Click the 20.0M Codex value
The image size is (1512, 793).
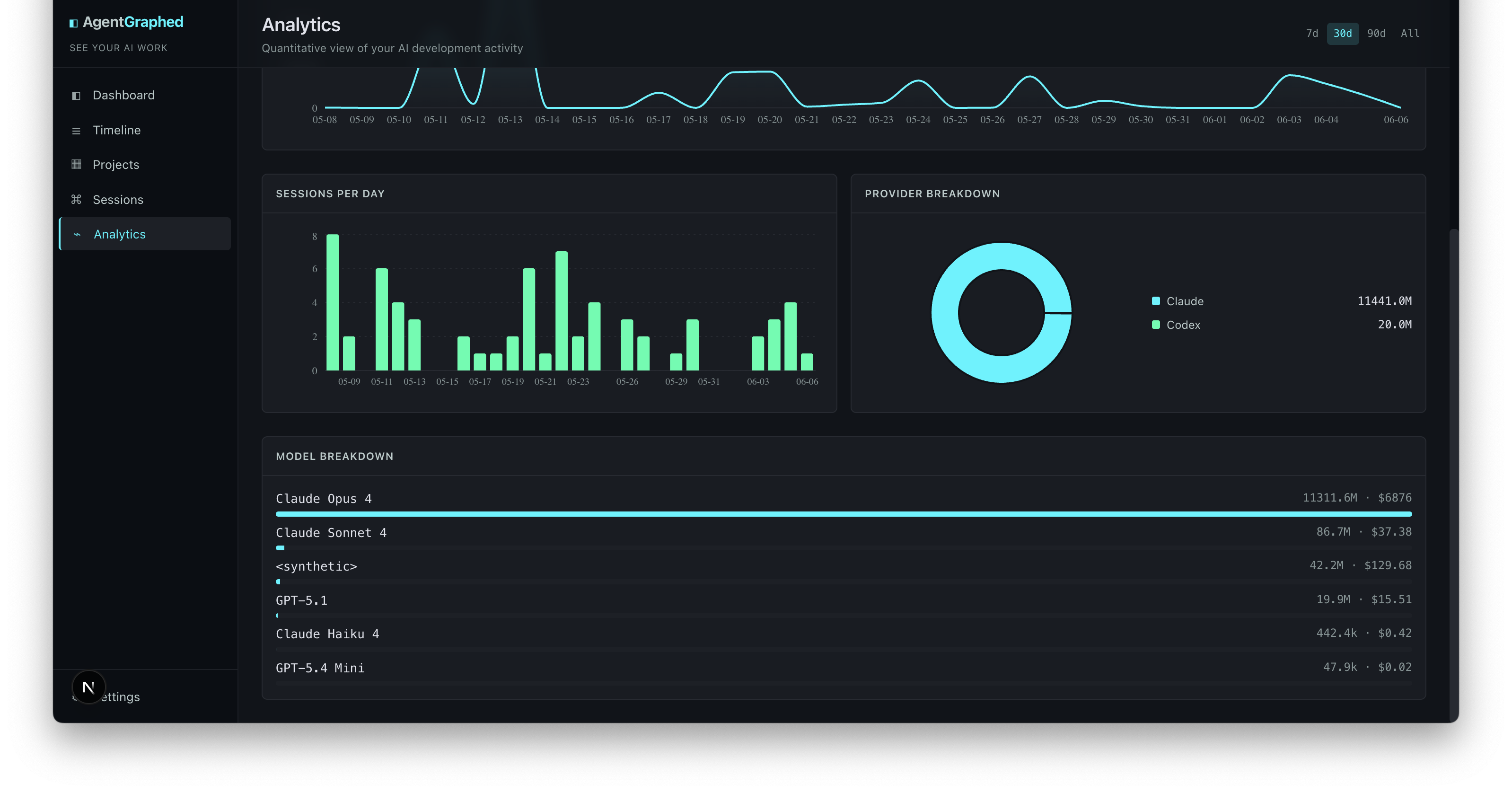pyautogui.click(x=1395, y=325)
